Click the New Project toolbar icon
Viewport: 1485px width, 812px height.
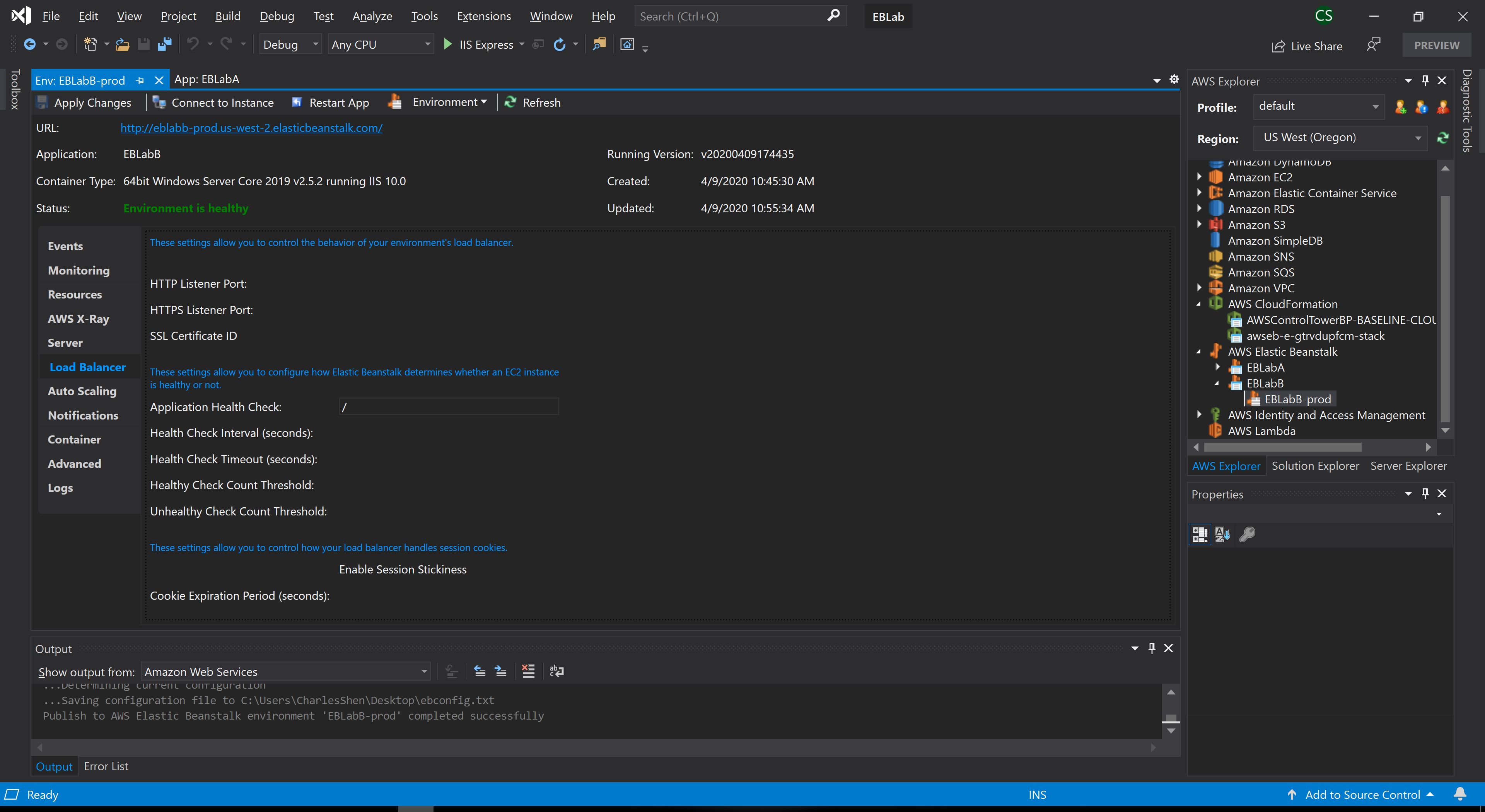pyautogui.click(x=90, y=44)
